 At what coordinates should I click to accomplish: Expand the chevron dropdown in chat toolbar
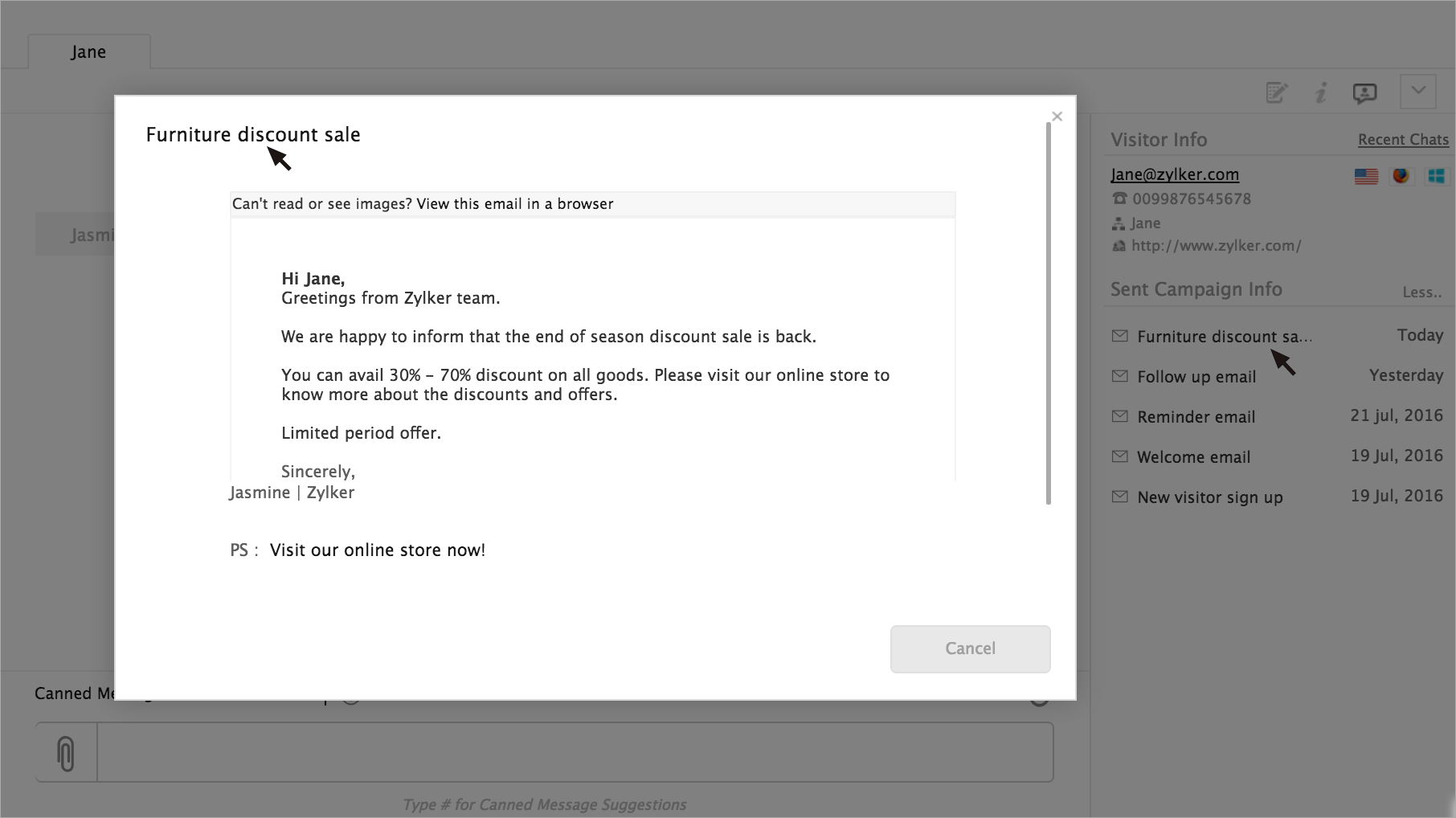tap(1417, 91)
